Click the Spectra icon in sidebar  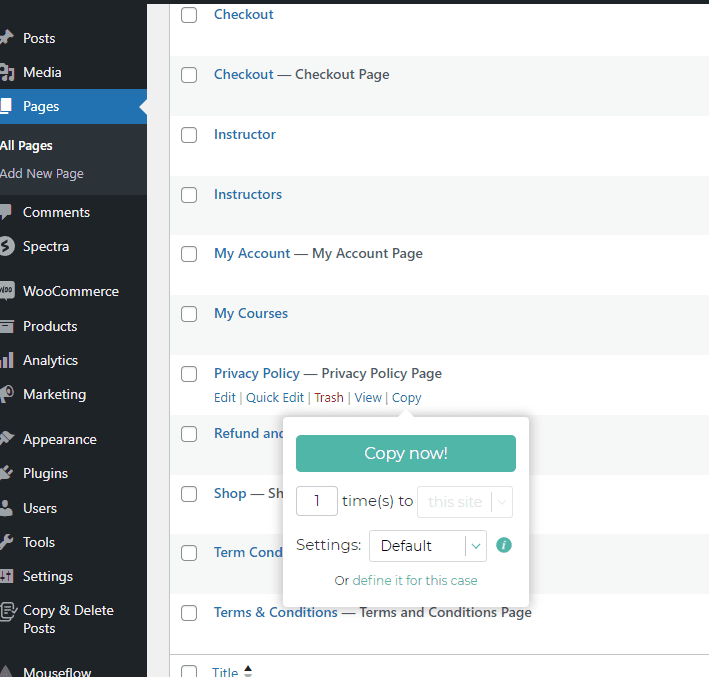[6, 246]
